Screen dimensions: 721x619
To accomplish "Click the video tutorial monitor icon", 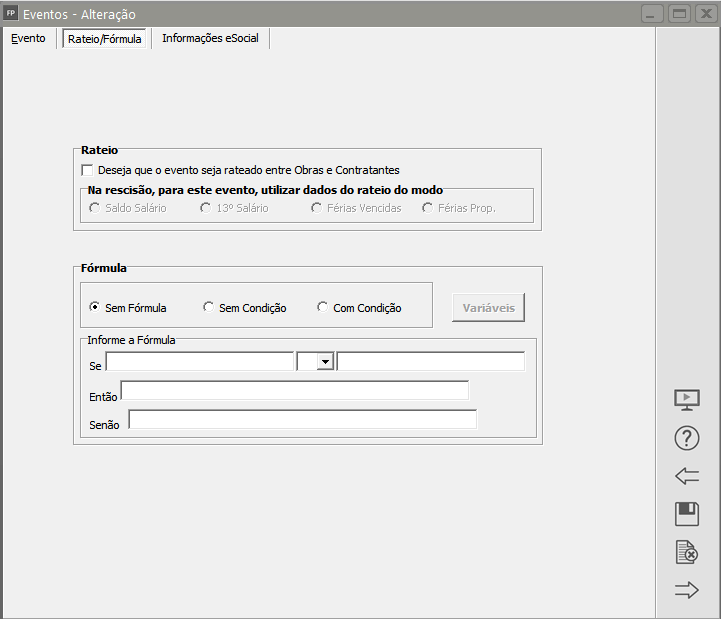I will 687,400.
